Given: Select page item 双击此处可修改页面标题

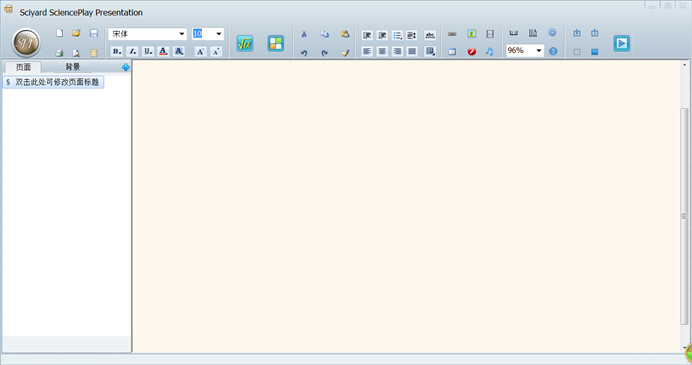Looking at the screenshot, I should coord(53,82).
